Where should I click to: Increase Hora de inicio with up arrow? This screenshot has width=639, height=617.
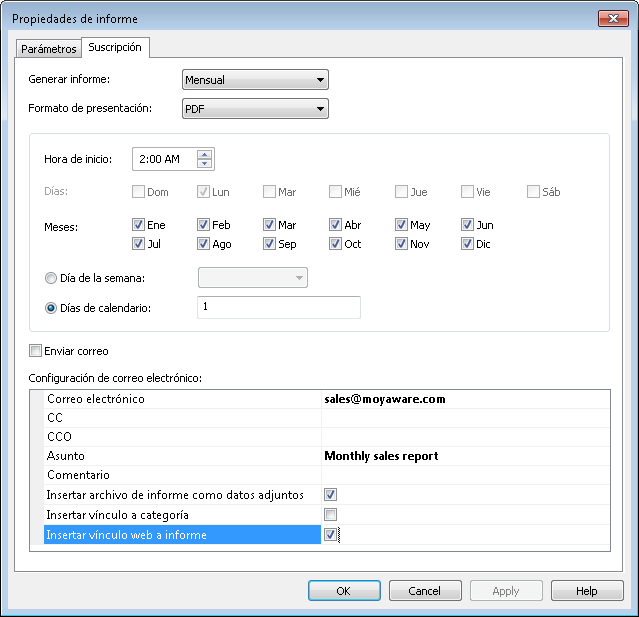coord(205,154)
